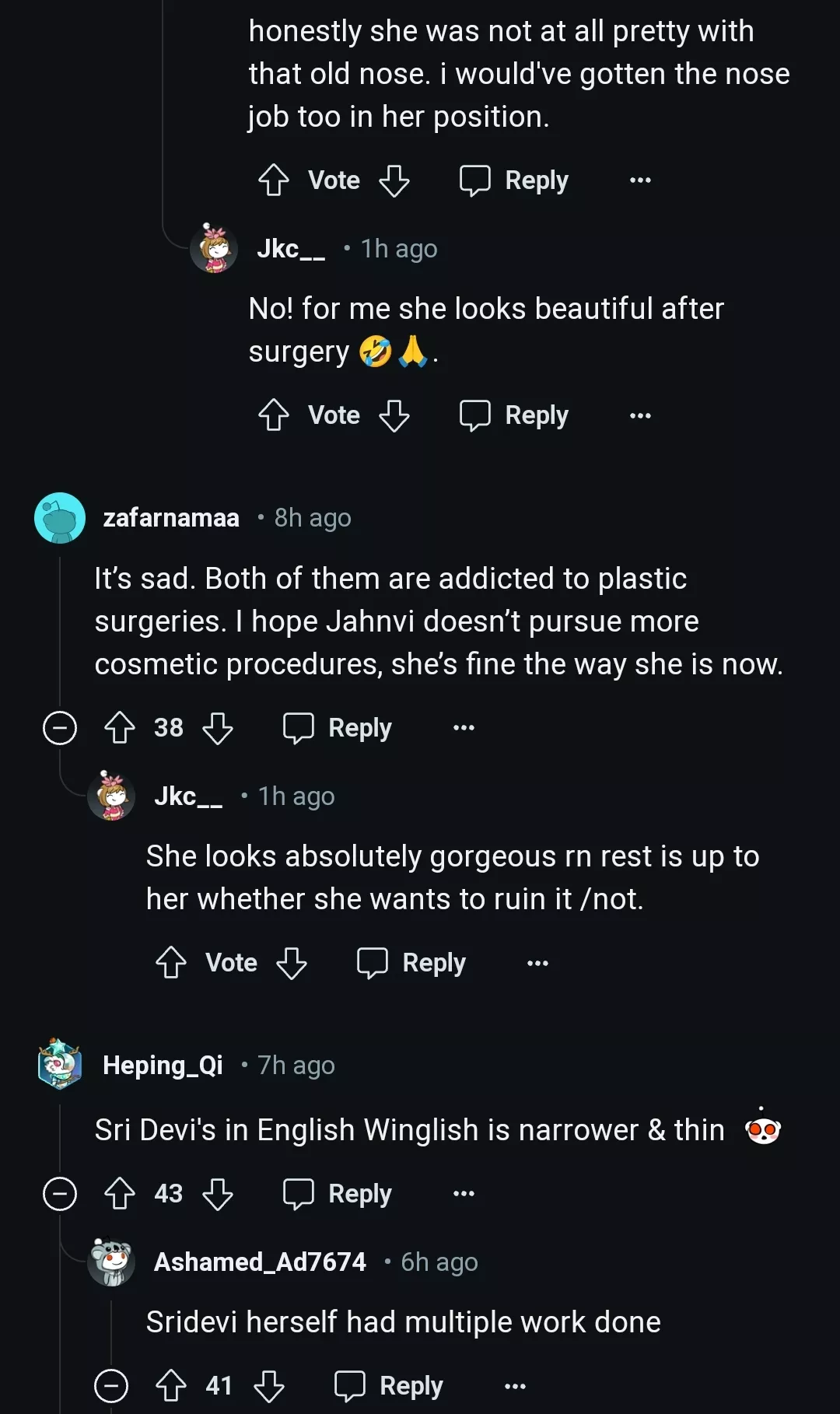Upvote zafarnamaa's comment about plastic surgeries
Image resolution: width=840 pixels, height=1414 pixels.
tap(118, 728)
